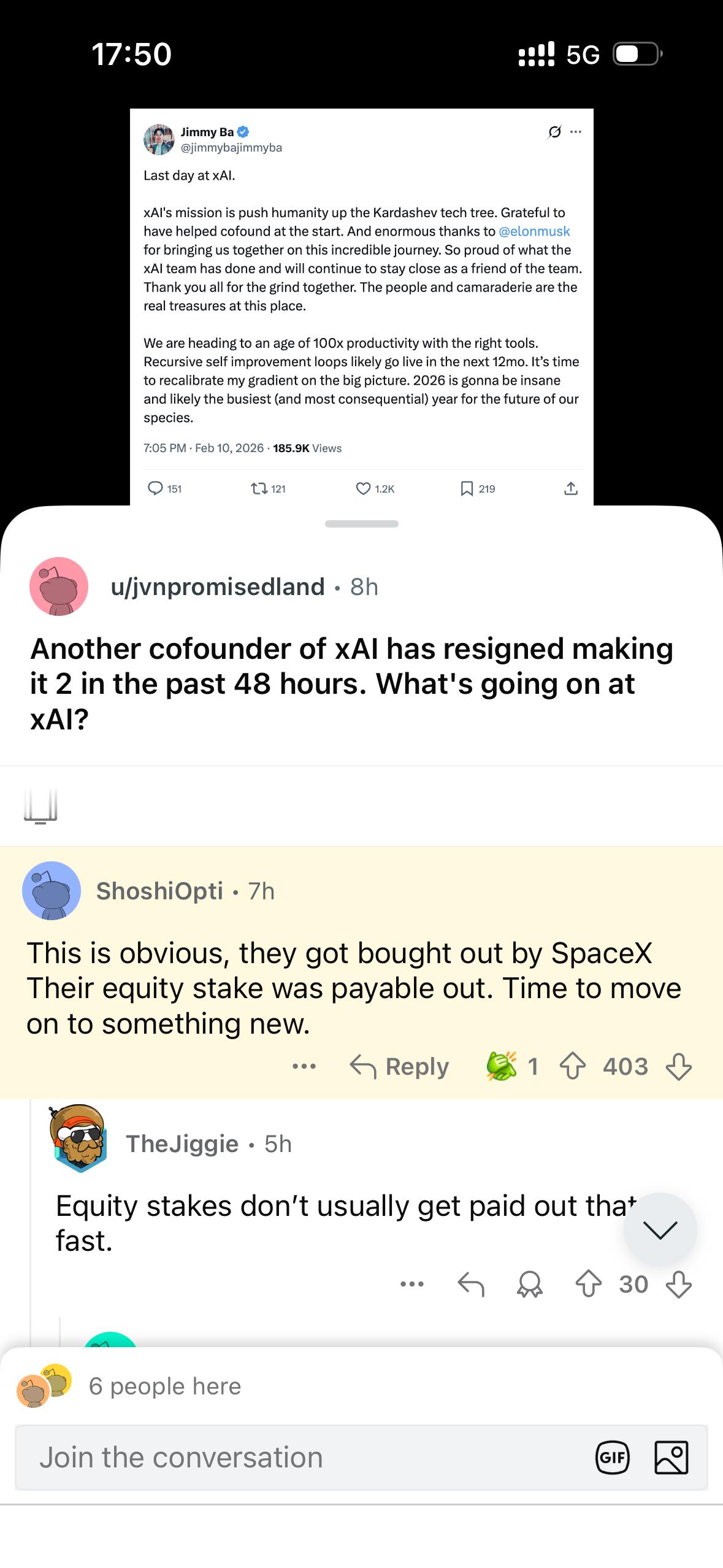Downvote TheJiggie's comment
Image resolution: width=723 pixels, height=1568 pixels.
tap(679, 1284)
